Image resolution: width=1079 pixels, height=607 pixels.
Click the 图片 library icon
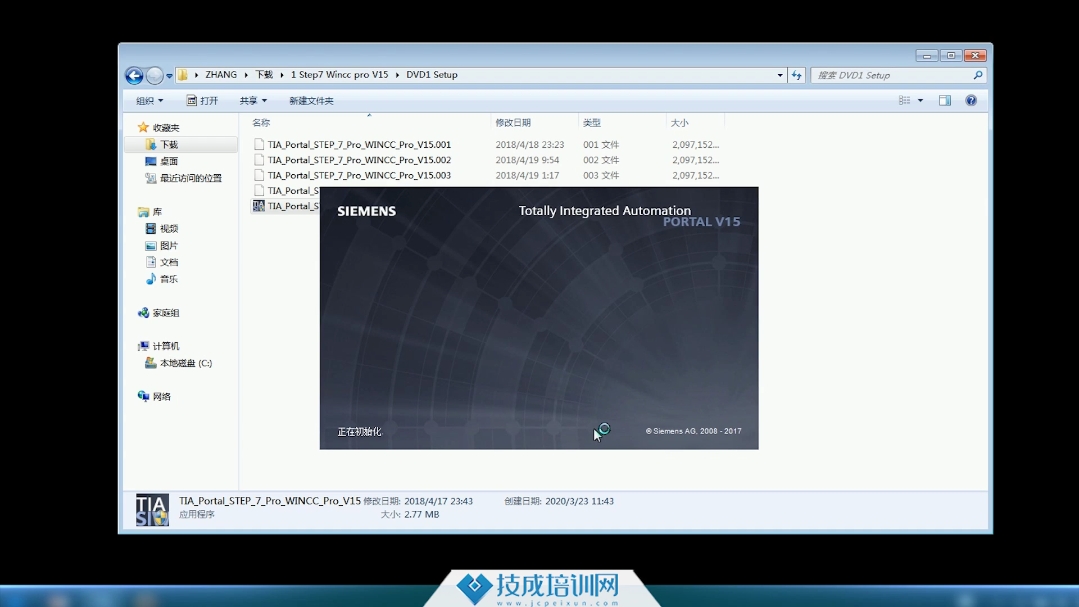coord(151,246)
